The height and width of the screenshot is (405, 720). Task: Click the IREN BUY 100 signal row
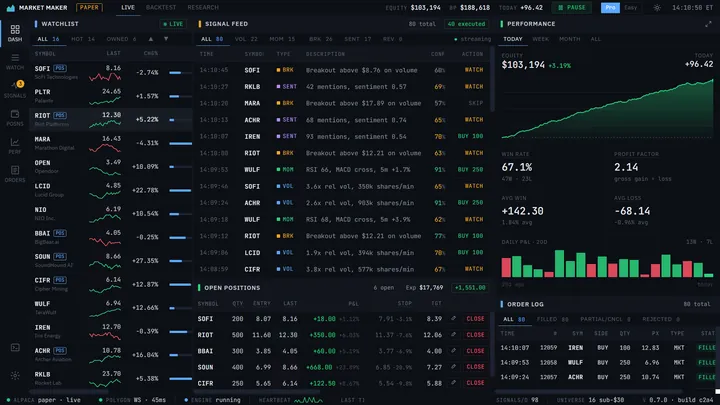(x=341, y=136)
